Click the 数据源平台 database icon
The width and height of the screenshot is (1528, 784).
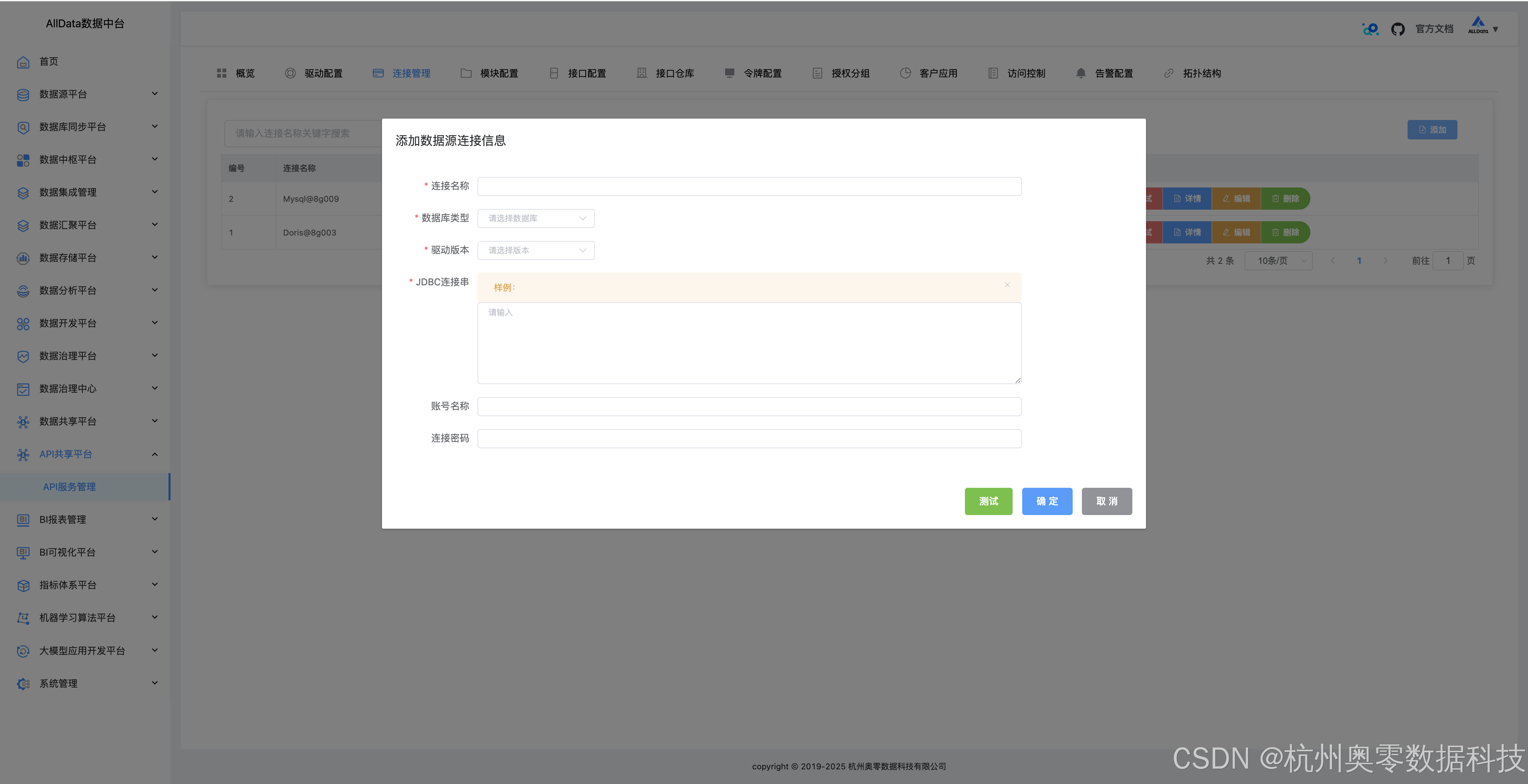pos(23,94)
